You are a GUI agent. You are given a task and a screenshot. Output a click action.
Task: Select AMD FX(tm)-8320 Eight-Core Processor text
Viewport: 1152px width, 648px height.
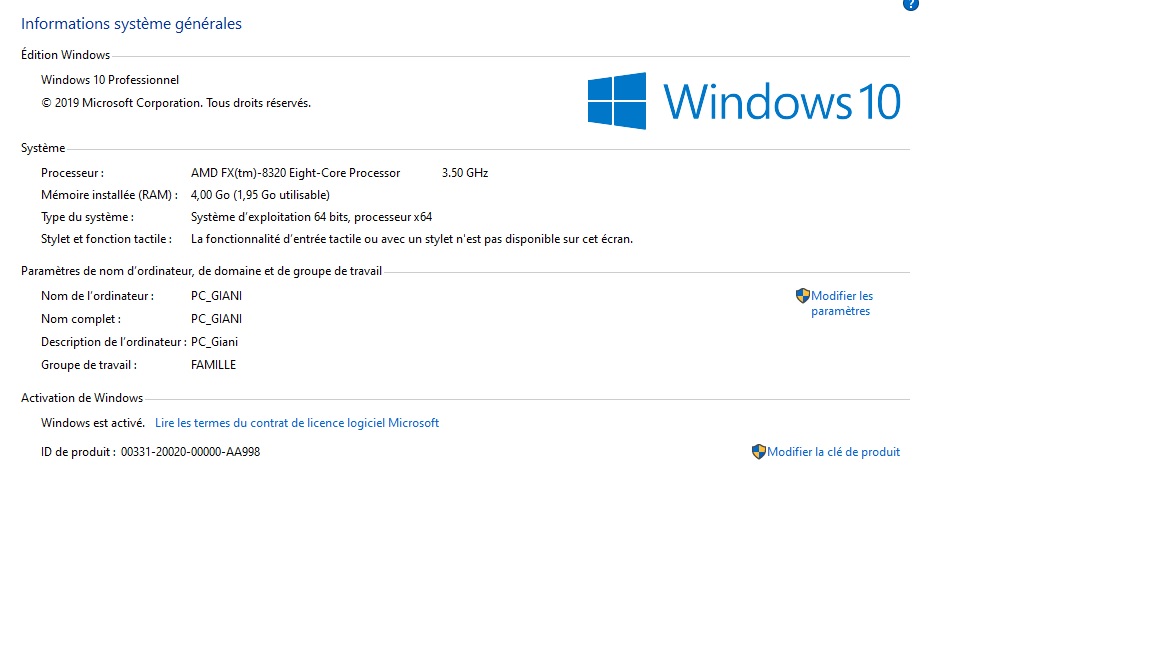[x=295, y=173]
